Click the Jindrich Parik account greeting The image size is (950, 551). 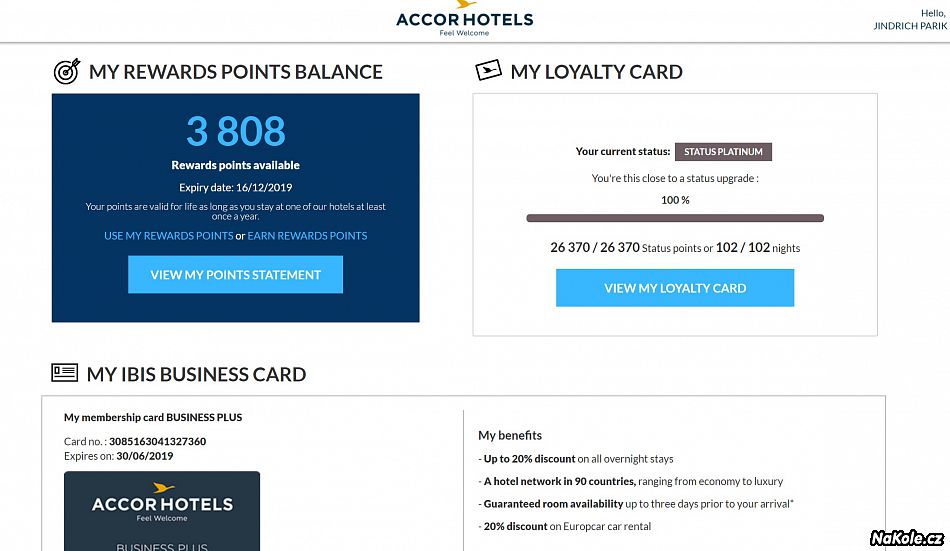[x=910, y=19]
